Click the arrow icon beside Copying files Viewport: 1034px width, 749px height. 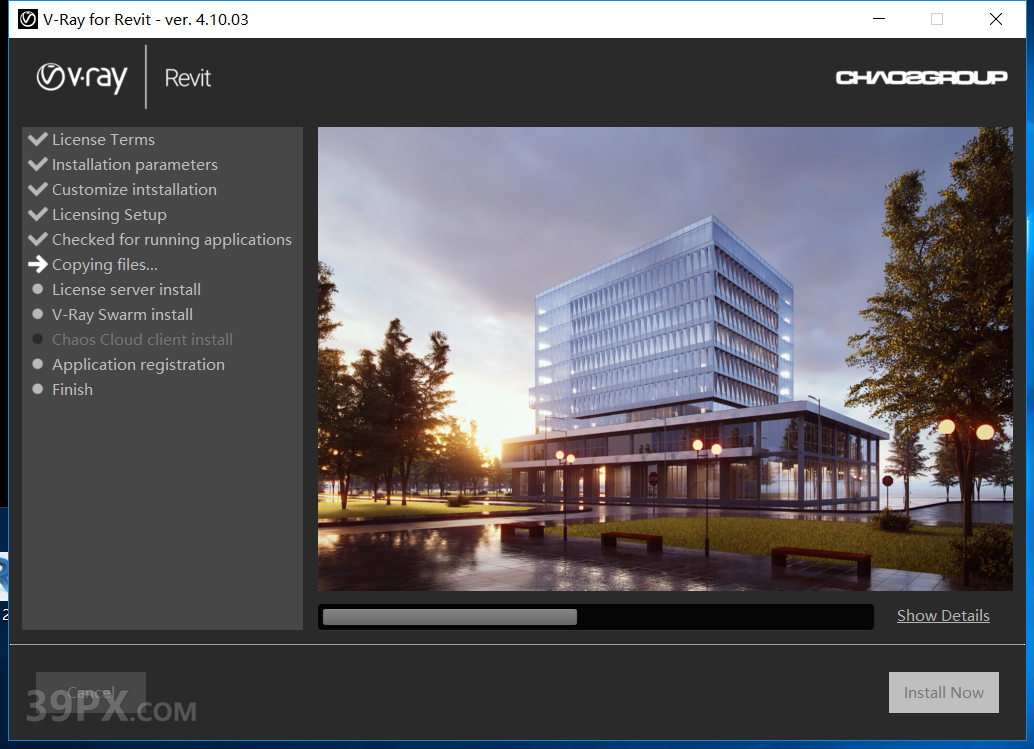point(38,264)
